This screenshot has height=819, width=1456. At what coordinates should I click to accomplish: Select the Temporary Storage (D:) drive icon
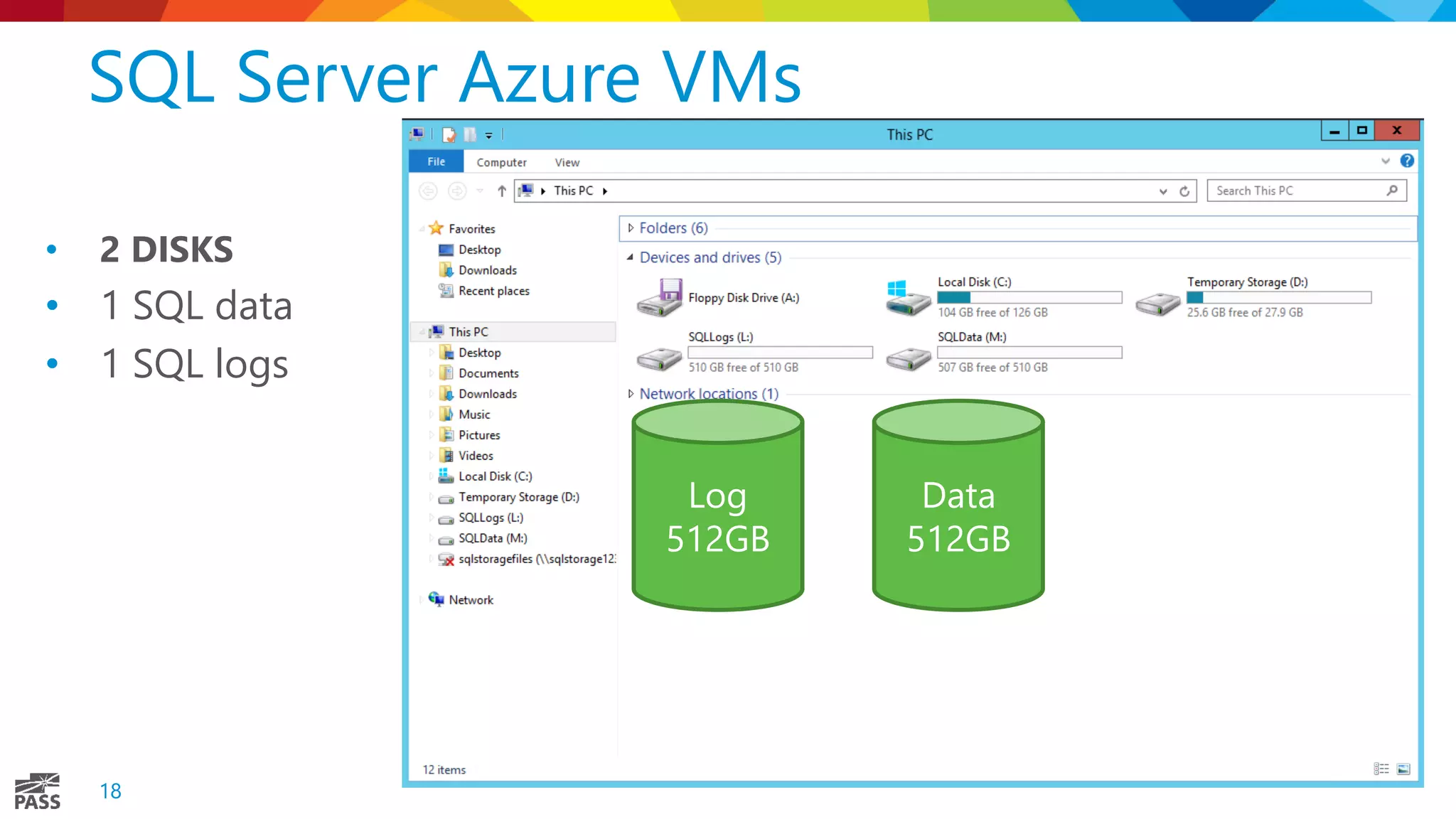(x=1157, y=304)
